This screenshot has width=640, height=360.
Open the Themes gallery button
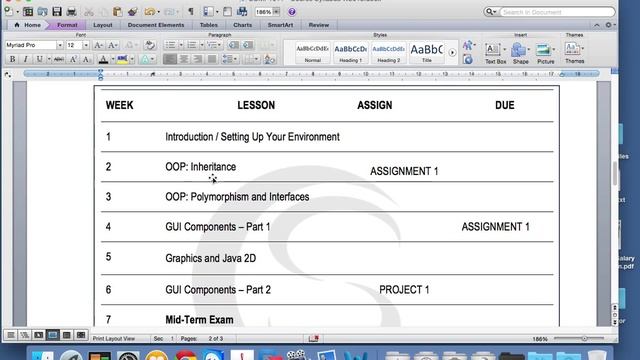574,52
